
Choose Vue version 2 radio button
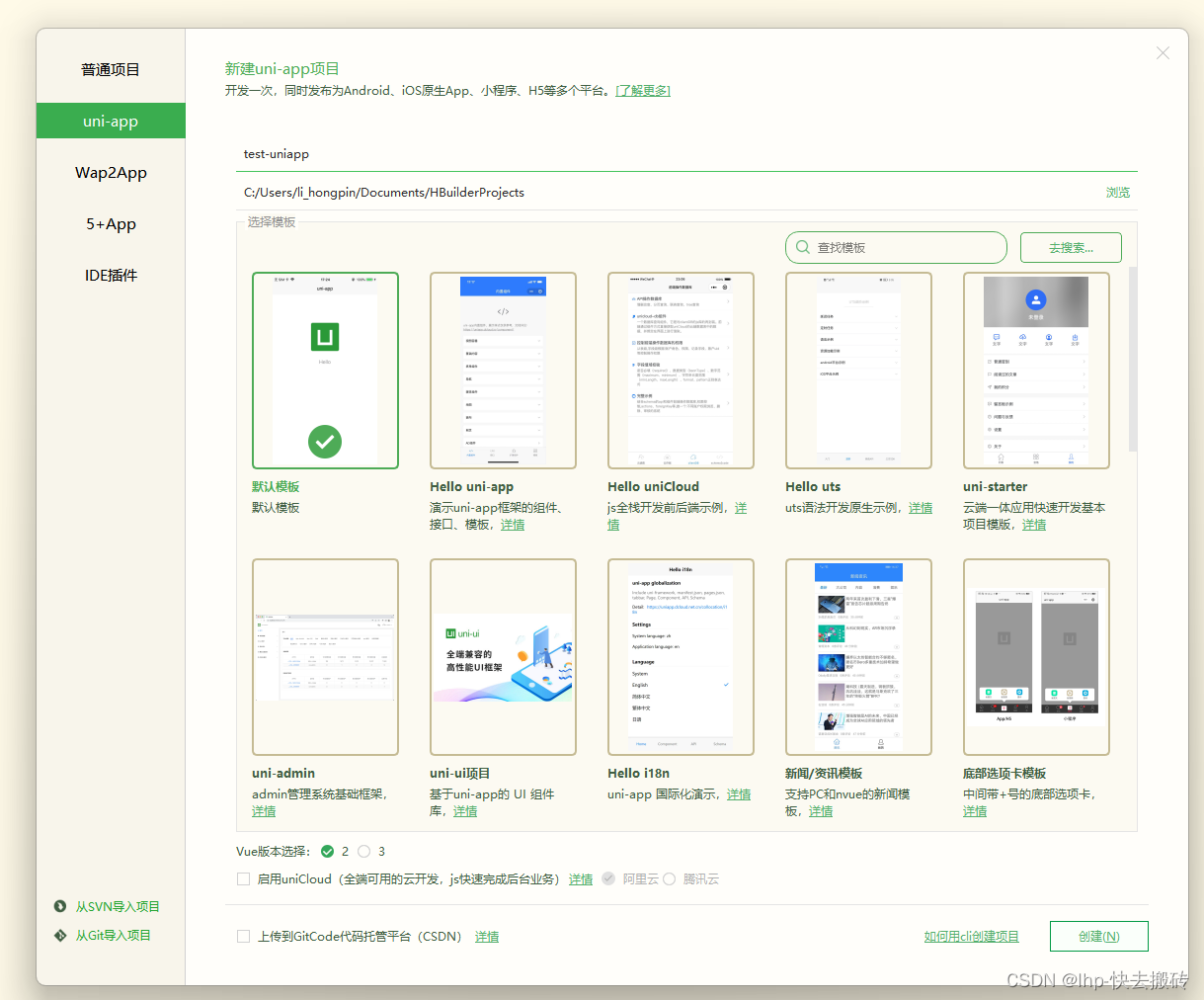tap(328, 851)
